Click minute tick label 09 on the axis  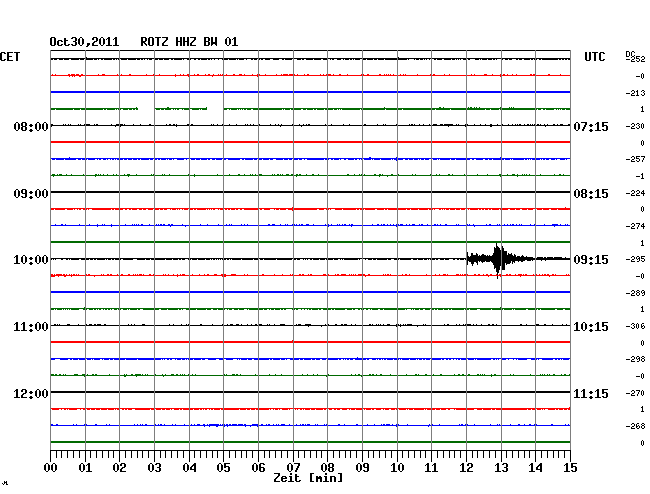362,467
